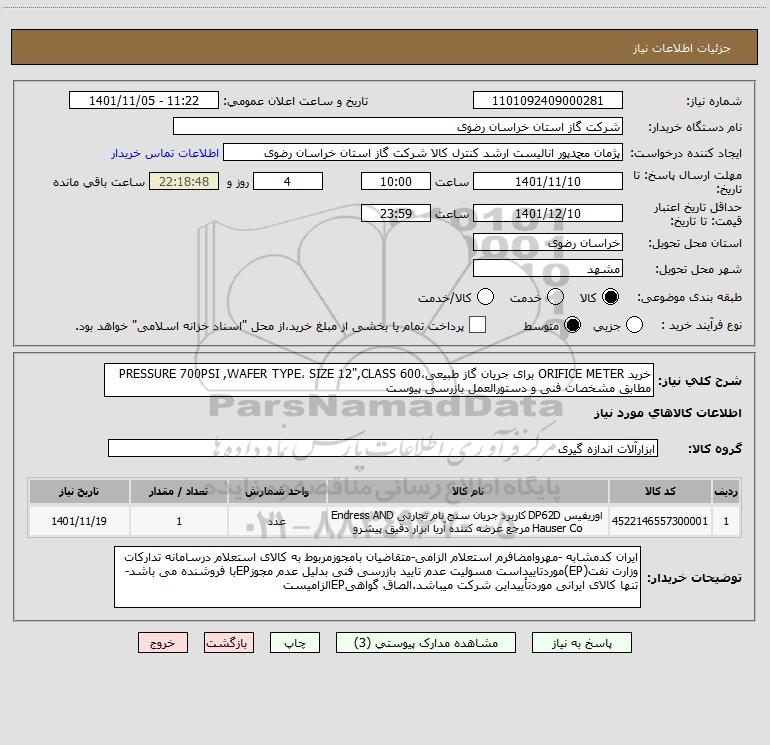Click the price validity date 1401/12/10
Image resolution: width=770 pixels, height=745 pixels.
coord(548,213)
